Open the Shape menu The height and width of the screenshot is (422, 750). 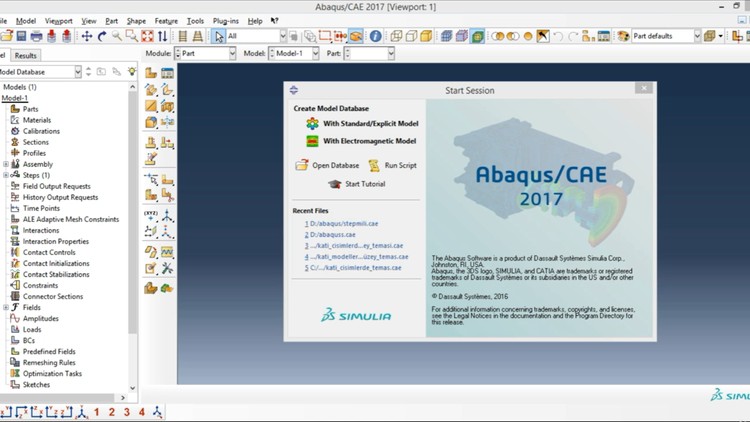point(136,21)
